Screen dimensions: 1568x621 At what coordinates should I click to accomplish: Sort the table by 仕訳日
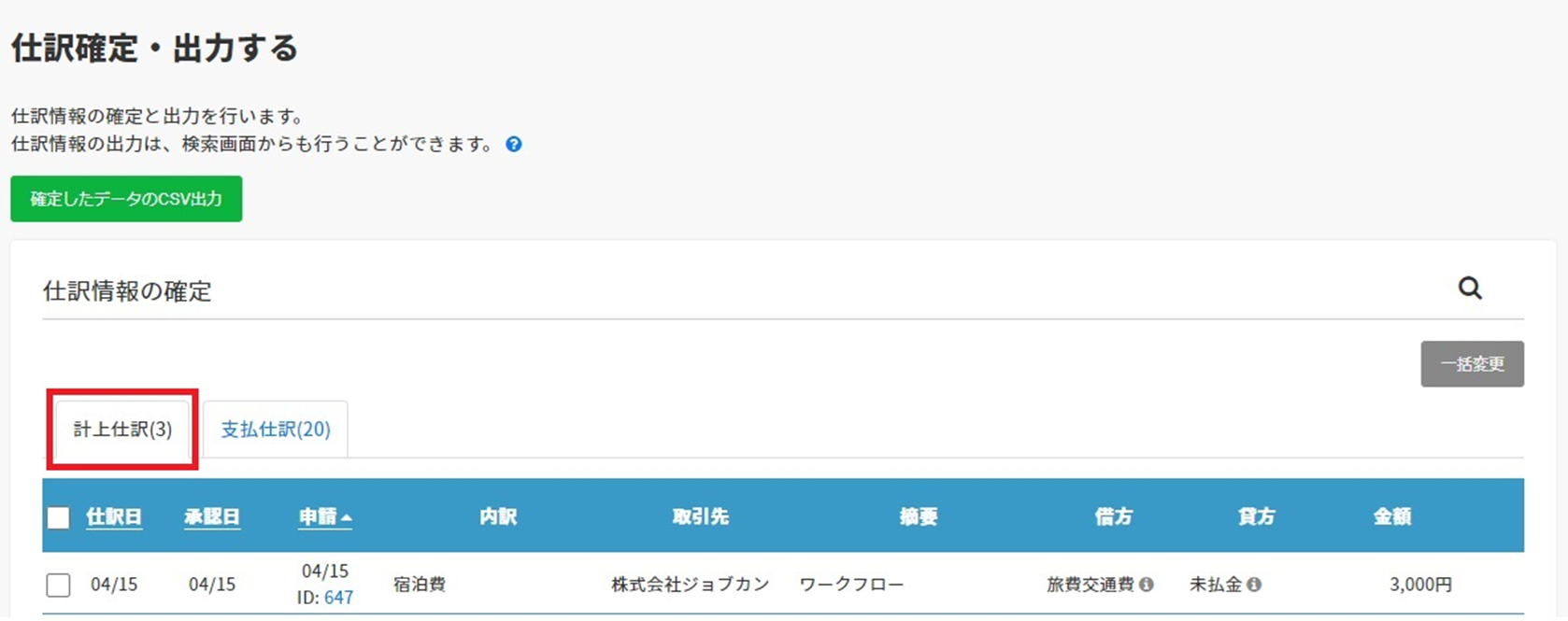coord(114,517)
